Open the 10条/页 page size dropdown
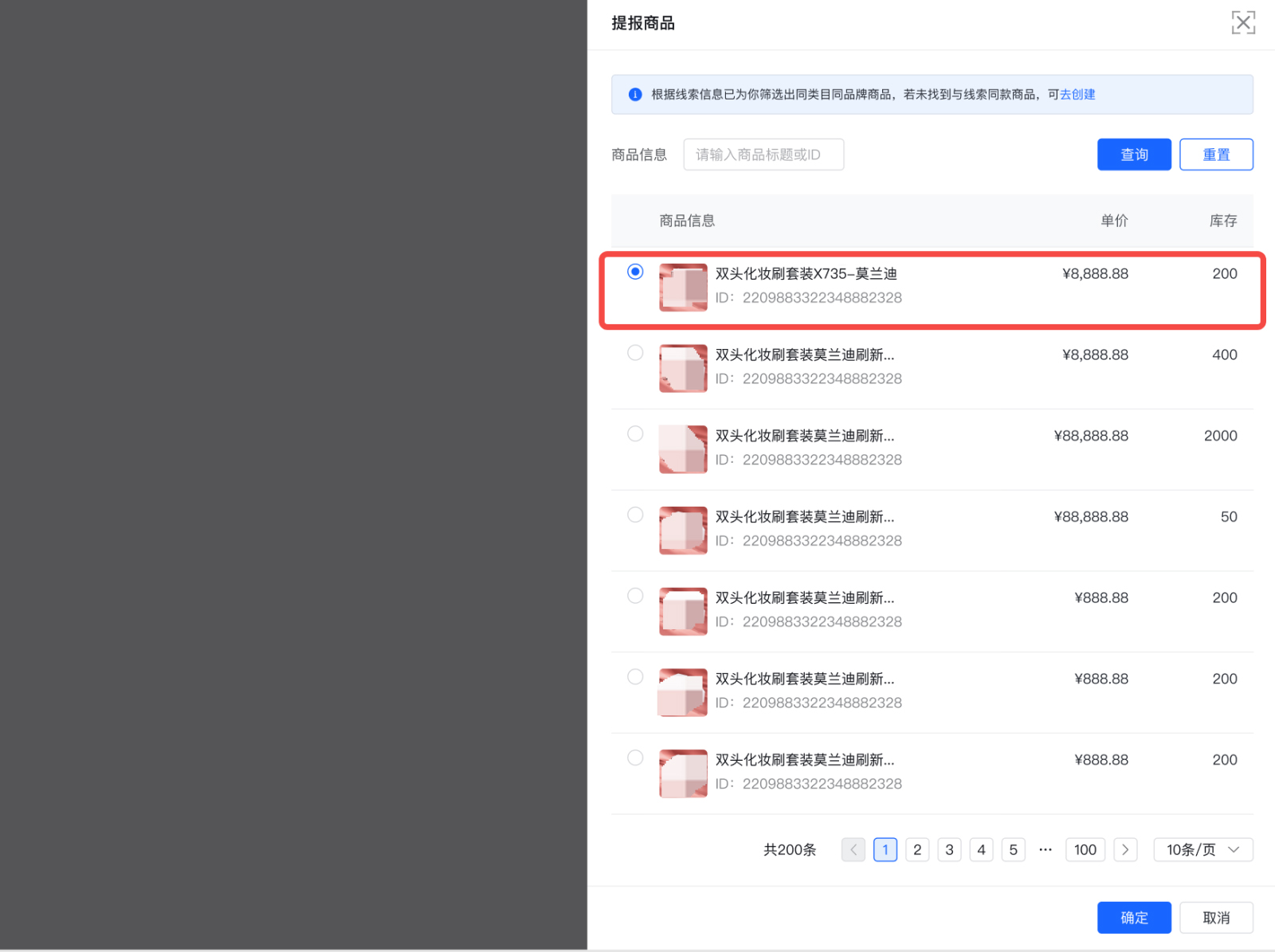The width and height of the screenshot is (1275, 952). tap(1202, 849)
